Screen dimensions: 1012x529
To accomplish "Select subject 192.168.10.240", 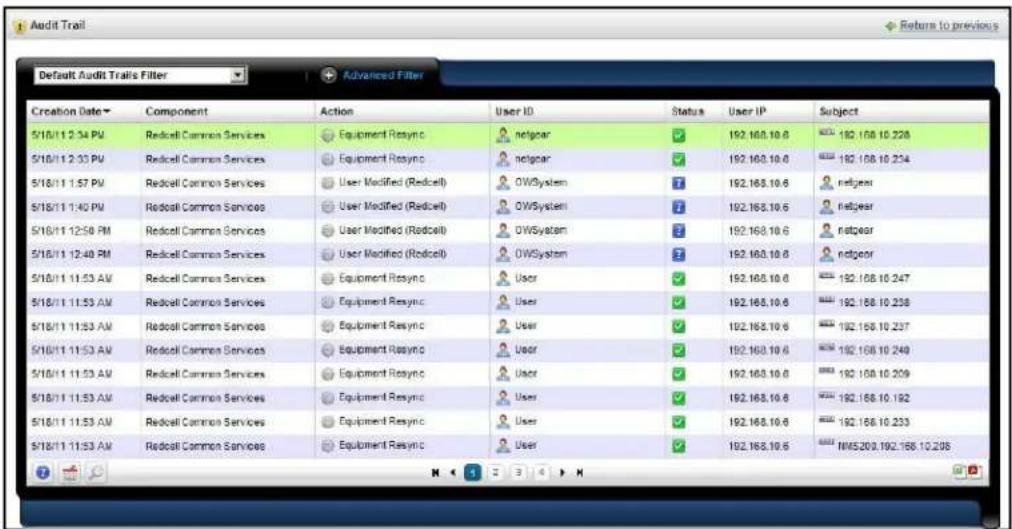I will click(874, 350).
